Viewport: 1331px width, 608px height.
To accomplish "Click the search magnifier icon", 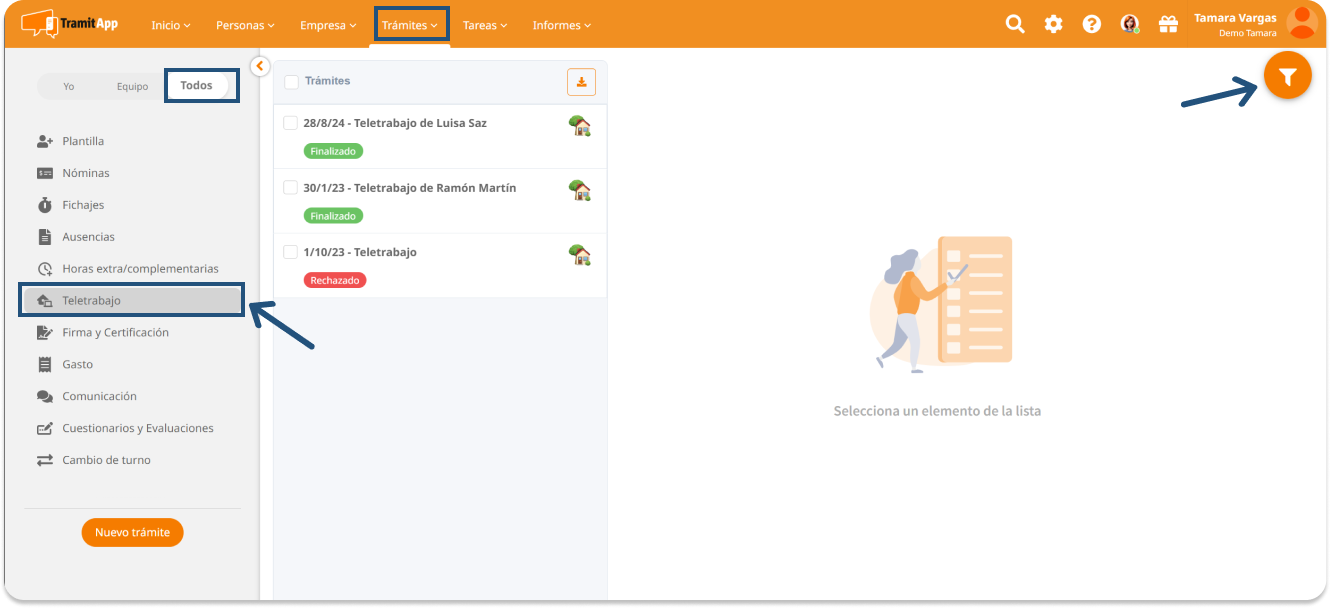I will click(x=1015, y=24).
